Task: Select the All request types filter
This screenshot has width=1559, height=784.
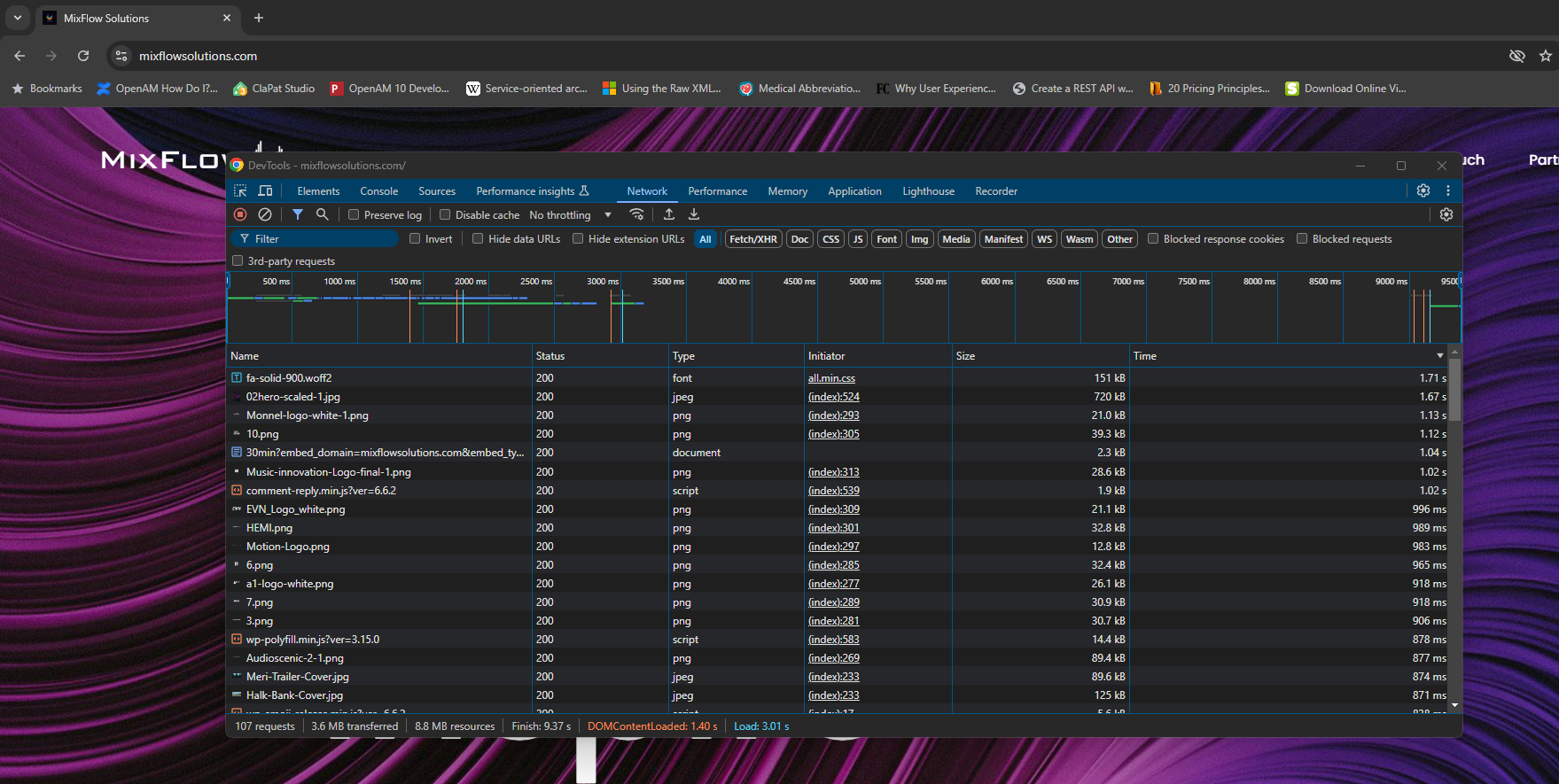Action: (705, 239)
